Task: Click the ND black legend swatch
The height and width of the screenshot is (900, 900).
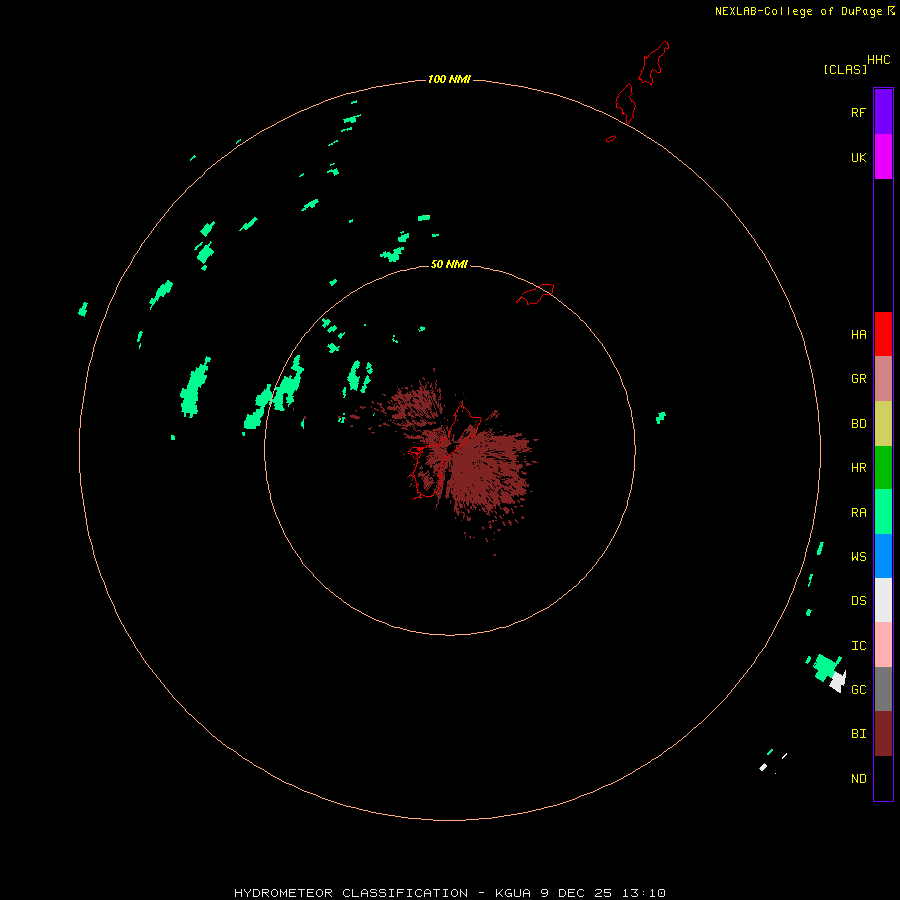Action: tap(883, 778)
